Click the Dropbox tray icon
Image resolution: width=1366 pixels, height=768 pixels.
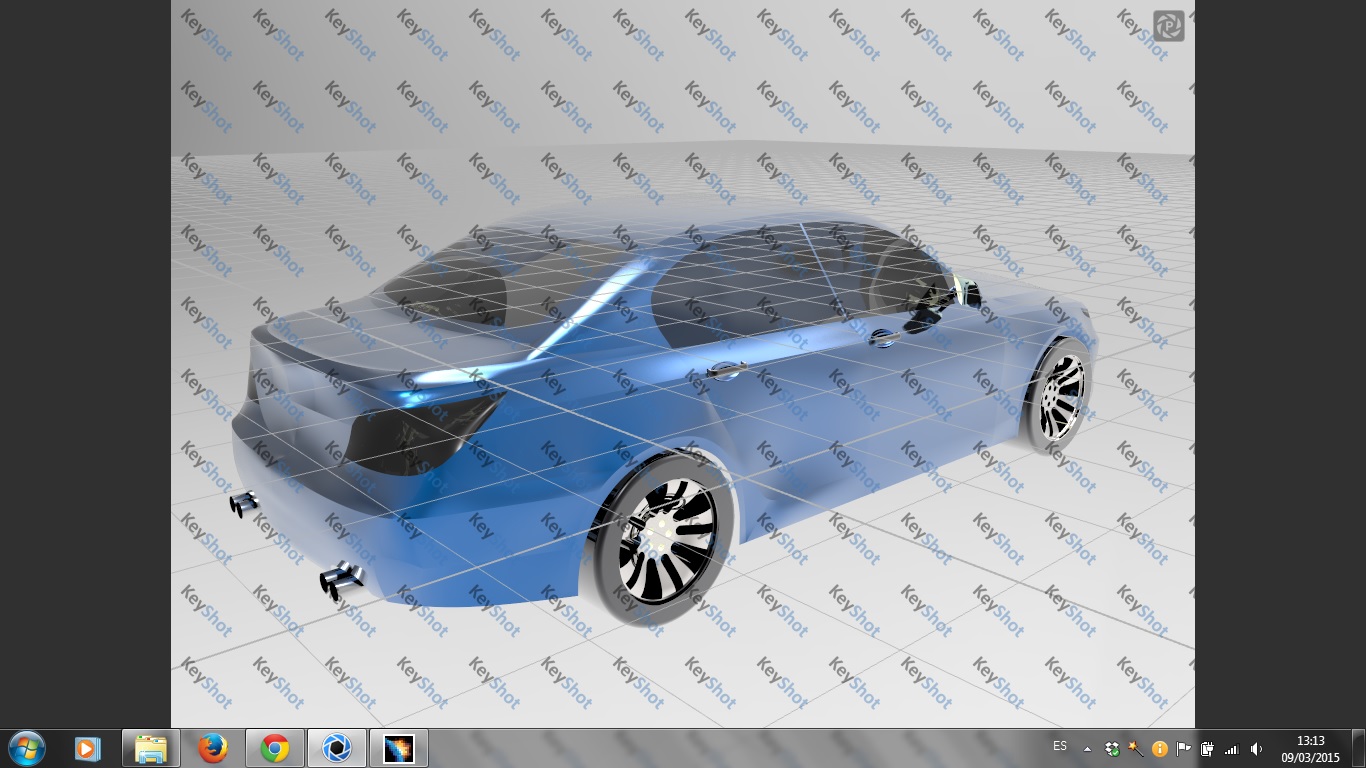1112,748
